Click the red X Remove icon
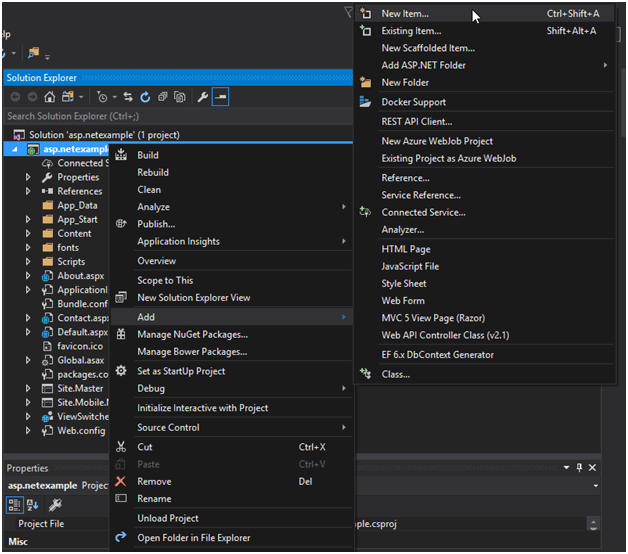This screenshot has width=628, height=554. [121, 481]
